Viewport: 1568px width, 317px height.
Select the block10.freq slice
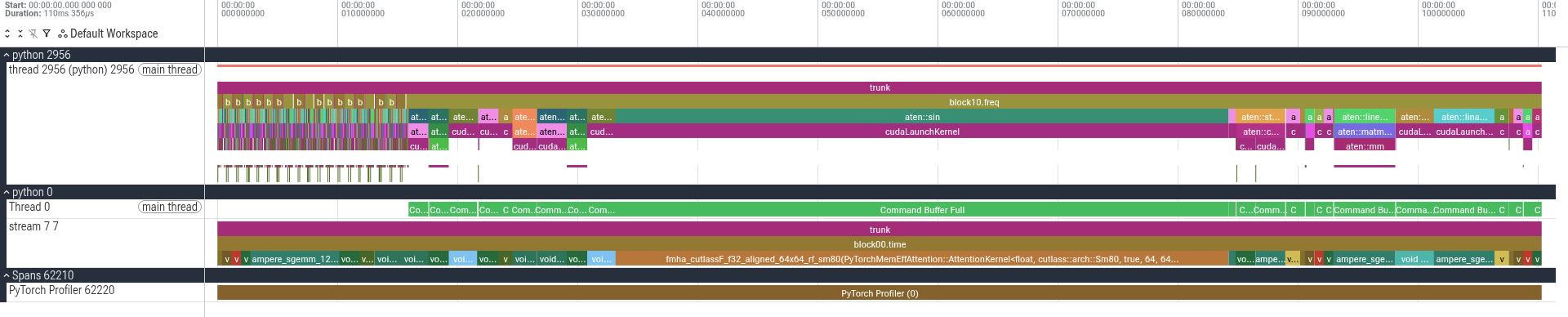[x=973, y=102]
